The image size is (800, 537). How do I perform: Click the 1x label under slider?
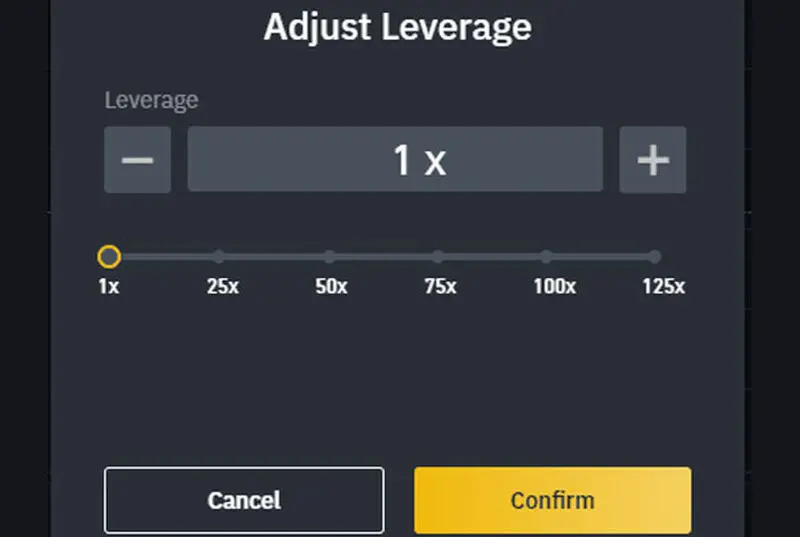109,286
